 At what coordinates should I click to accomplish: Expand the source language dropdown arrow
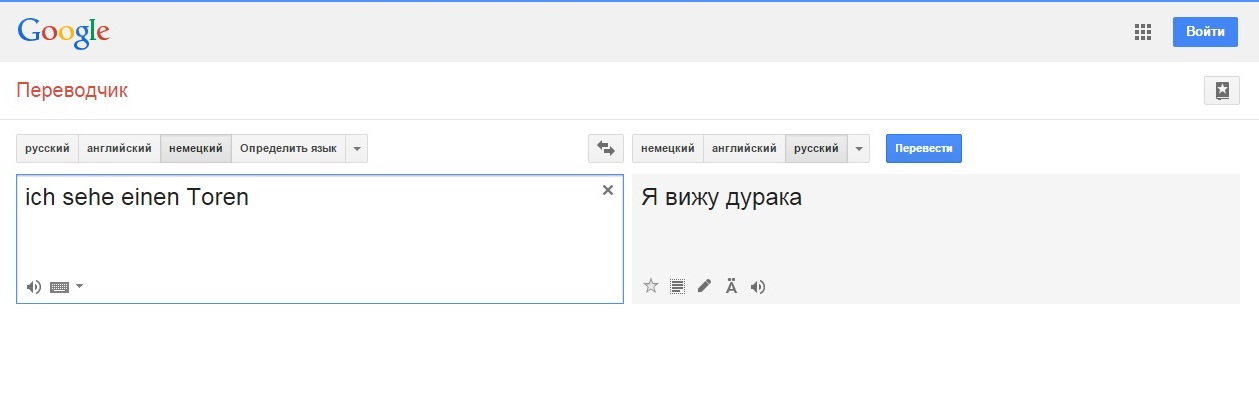click(x=357, y=148)
